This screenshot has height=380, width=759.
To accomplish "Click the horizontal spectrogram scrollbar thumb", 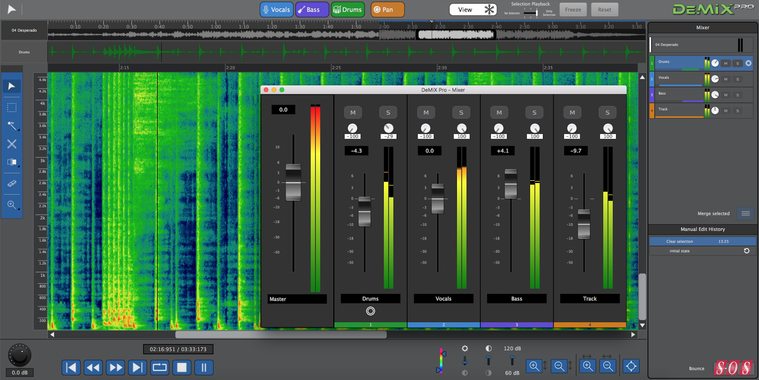I will tap(281, 334).
